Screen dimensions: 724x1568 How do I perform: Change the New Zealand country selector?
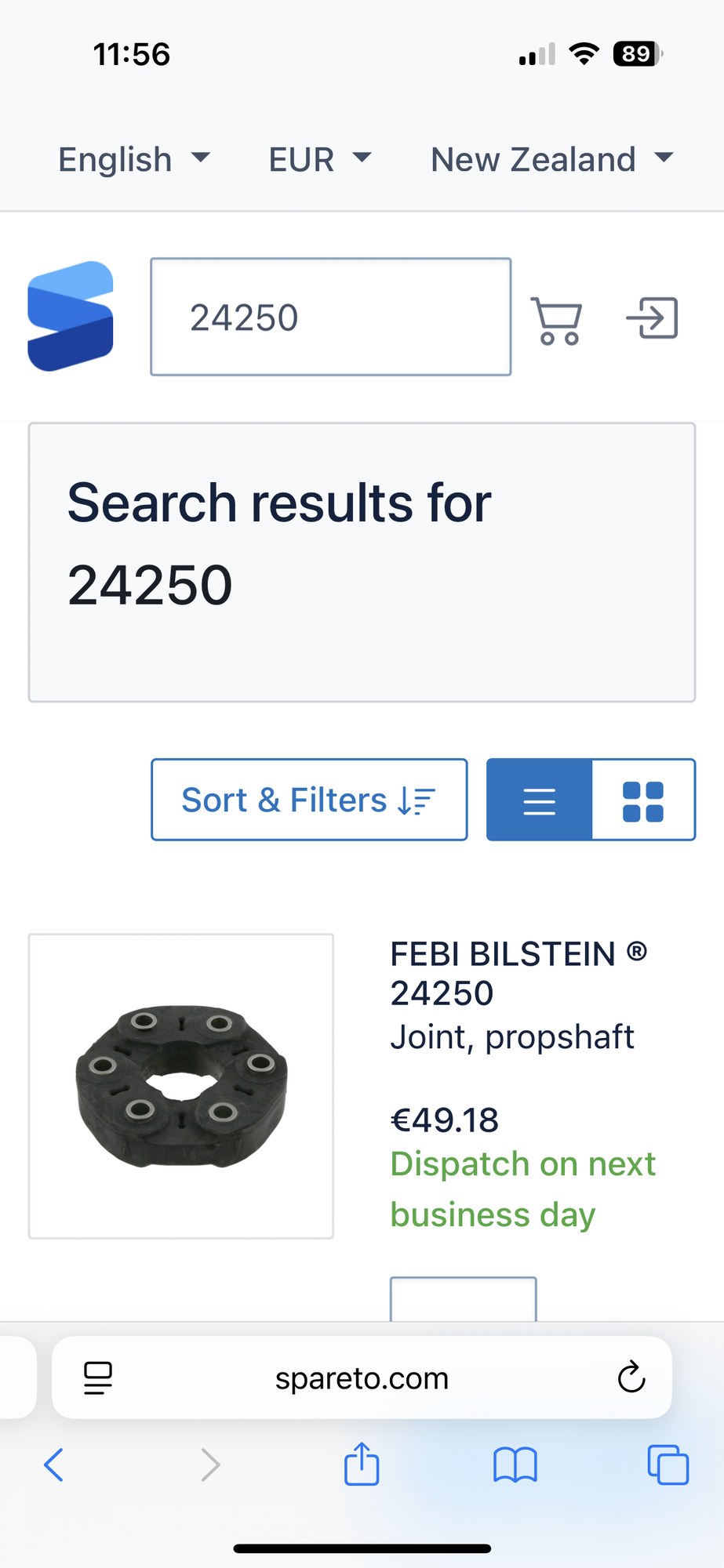[551, 159]
